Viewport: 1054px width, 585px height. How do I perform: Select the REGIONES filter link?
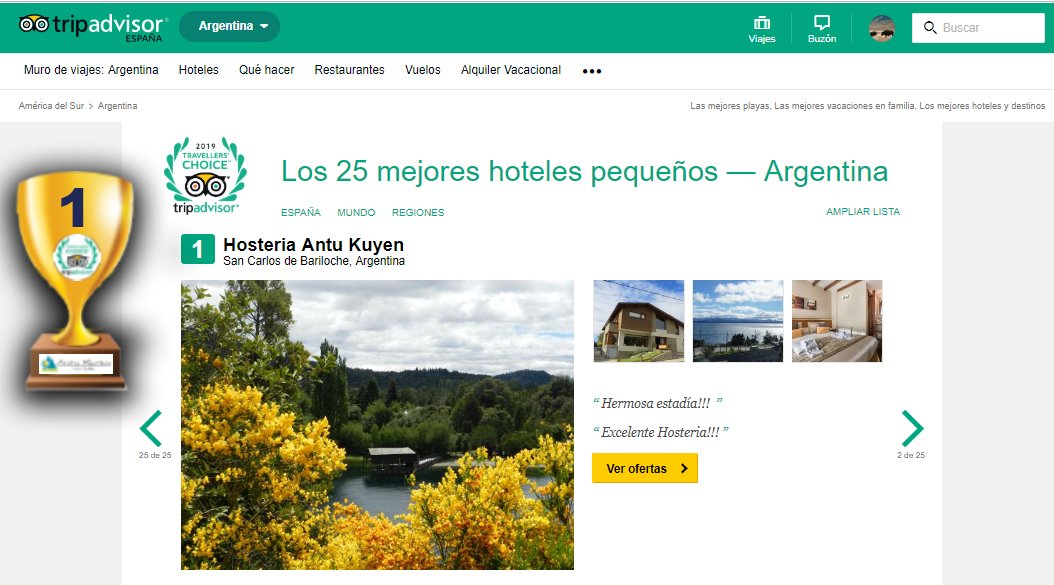pos(418,212)
